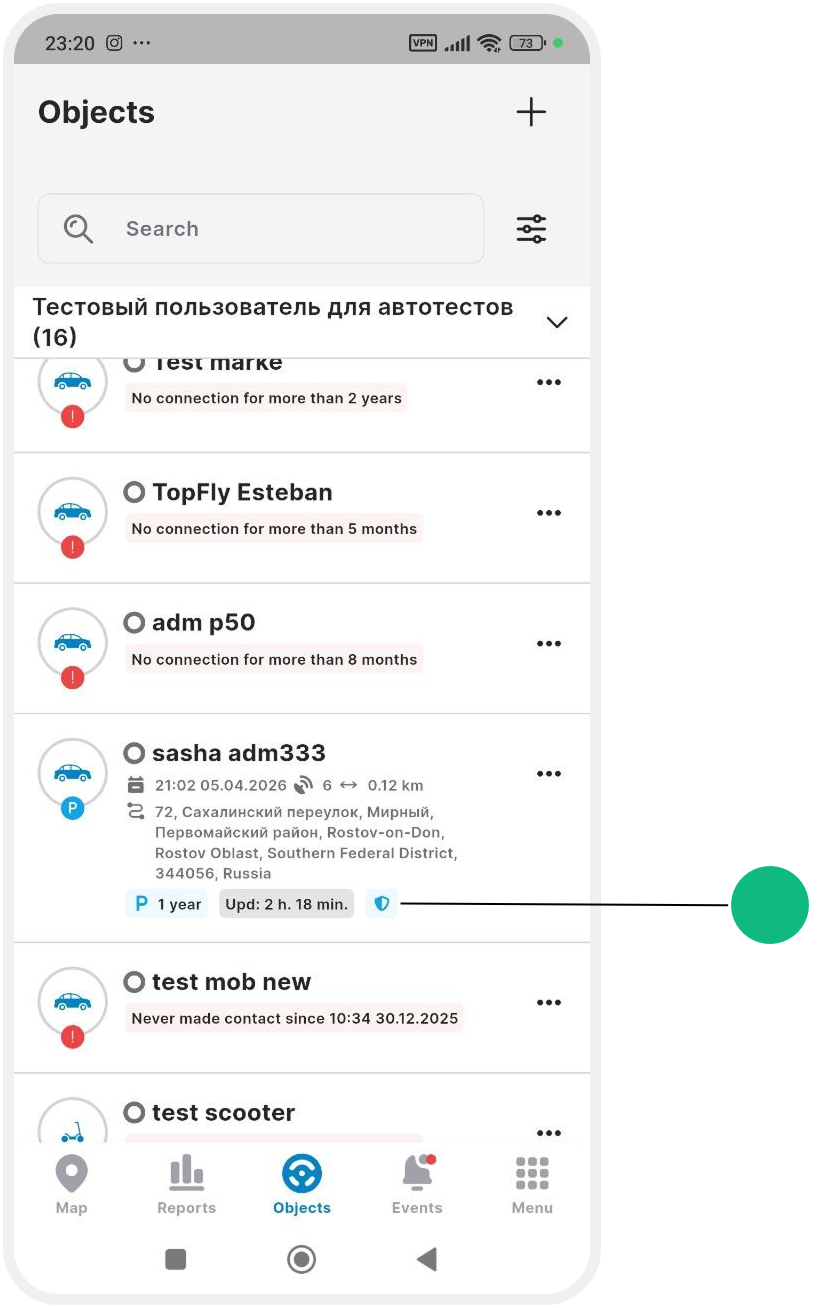The image size is (833, 1308).
Task: Tap the status circle beside adm p50
Action: click(134, 623)
